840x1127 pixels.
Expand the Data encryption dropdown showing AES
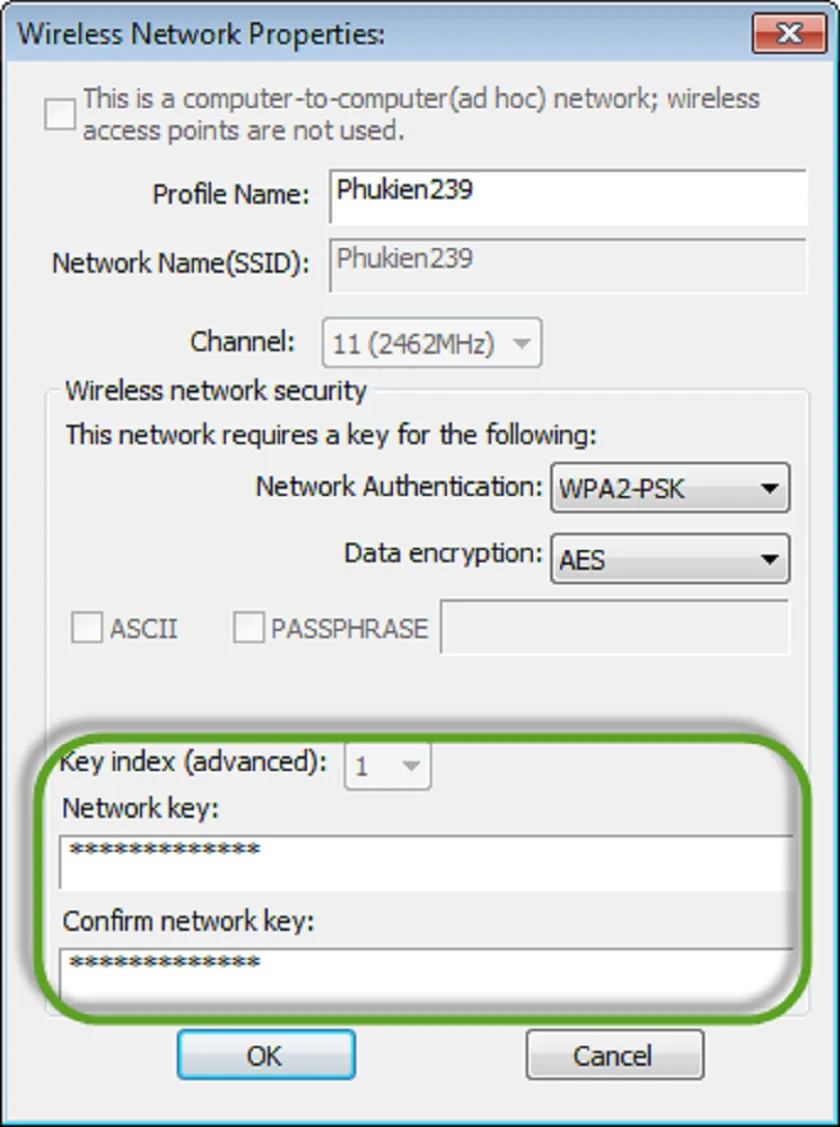tap(772, 560)
